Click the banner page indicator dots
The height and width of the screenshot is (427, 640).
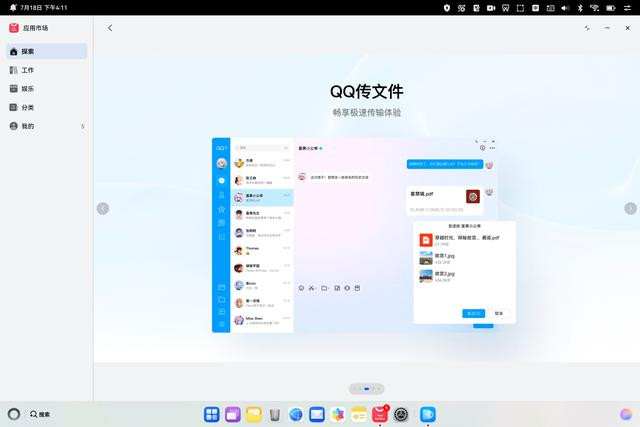(x=367, y=389)
